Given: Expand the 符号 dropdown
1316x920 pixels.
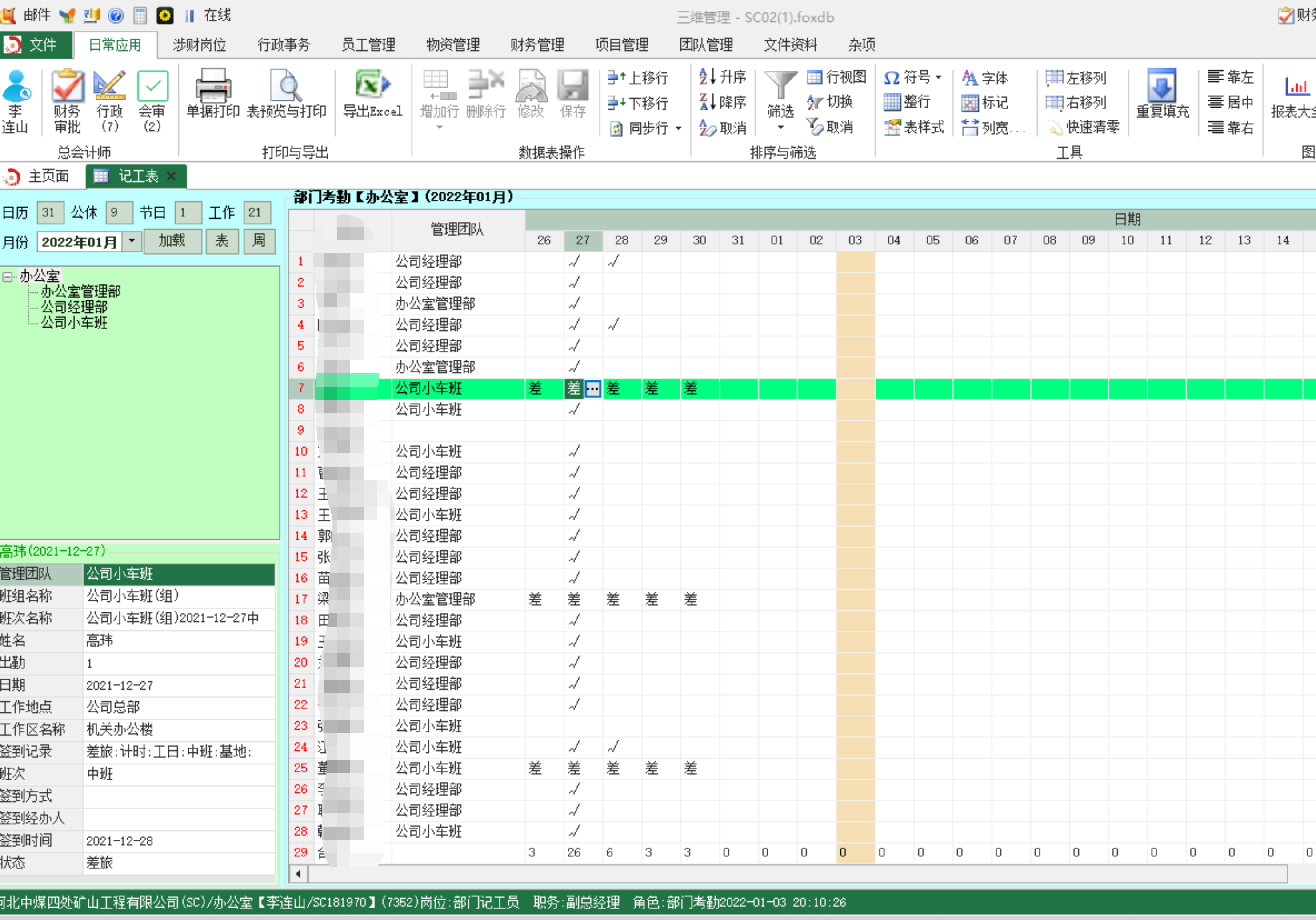Looking at the screenshot, I should point(938,77).
